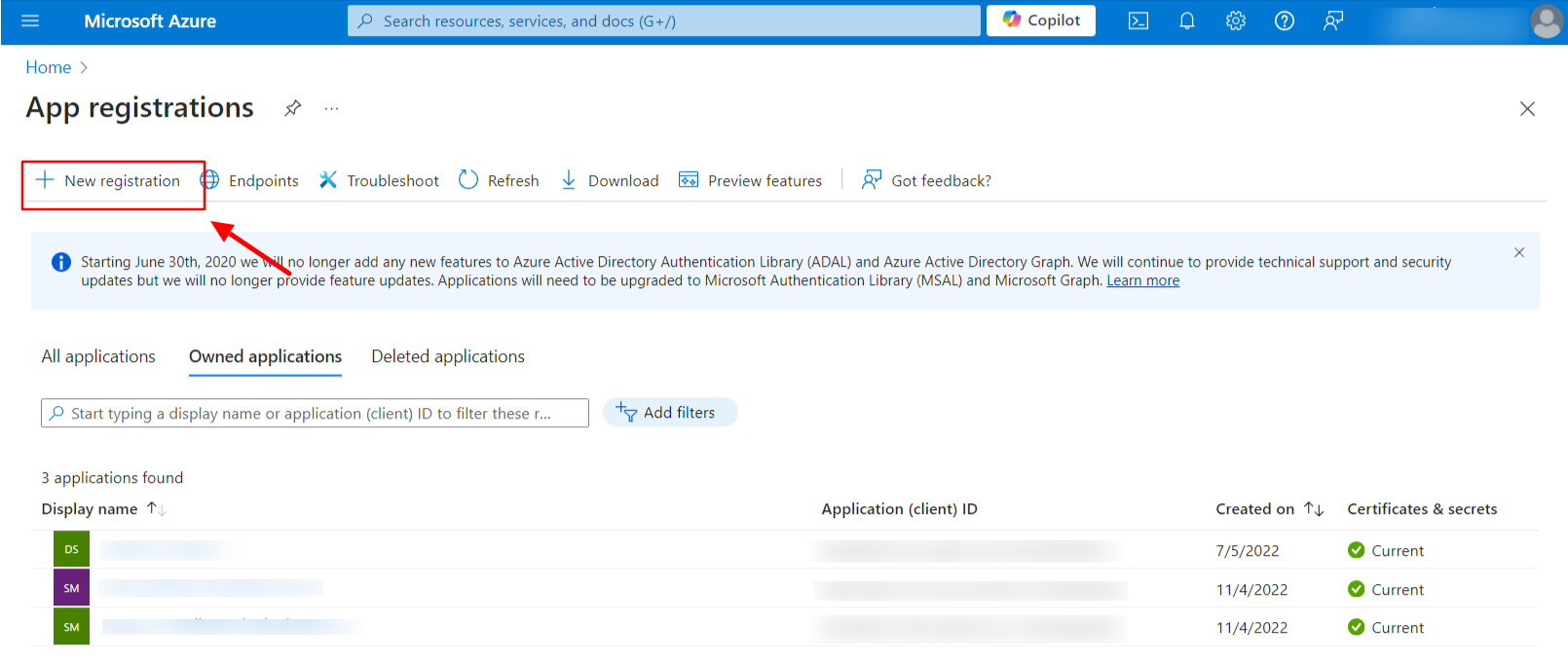Sort by Display name column
This screenshot has height=662, width=1568.
103,509
